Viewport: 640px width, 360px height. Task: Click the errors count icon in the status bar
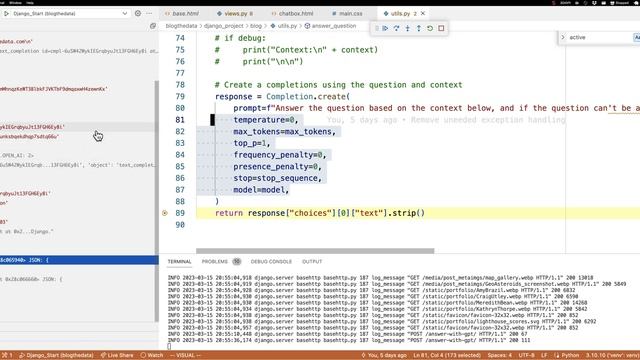[7, 355]
